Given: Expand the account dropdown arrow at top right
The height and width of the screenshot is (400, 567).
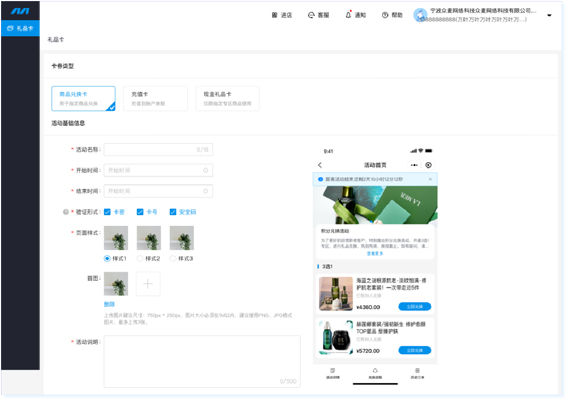Looking at the screenshot, I should 549,15.
